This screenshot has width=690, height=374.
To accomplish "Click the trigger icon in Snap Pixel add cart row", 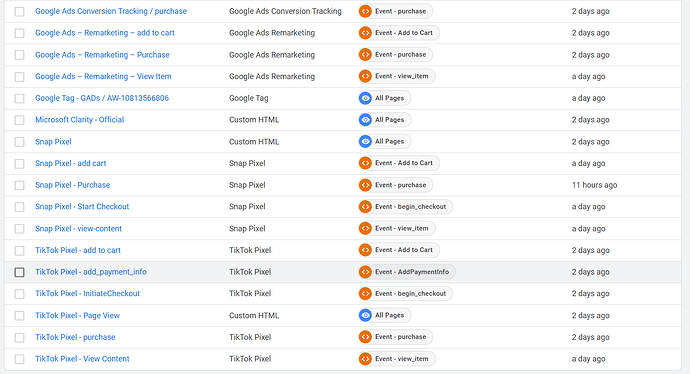I will (365, 163).
